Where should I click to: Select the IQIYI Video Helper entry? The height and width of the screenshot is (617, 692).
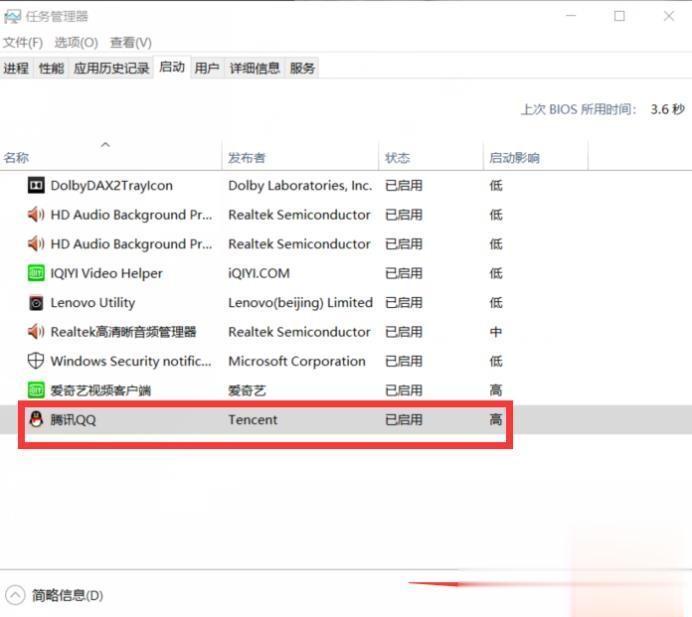click(x=106, y=273)
